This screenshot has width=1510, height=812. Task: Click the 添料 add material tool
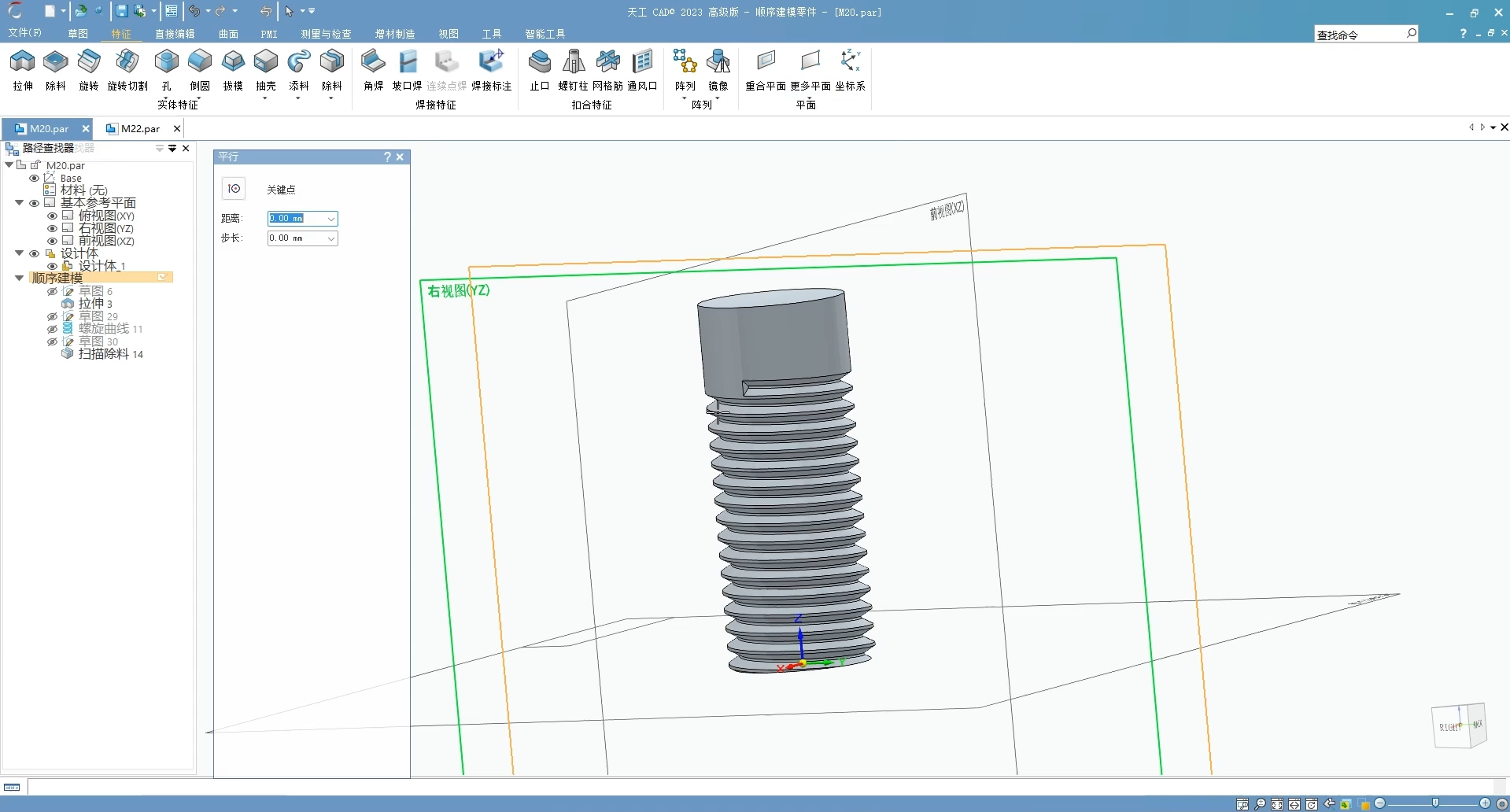(299, 70)
